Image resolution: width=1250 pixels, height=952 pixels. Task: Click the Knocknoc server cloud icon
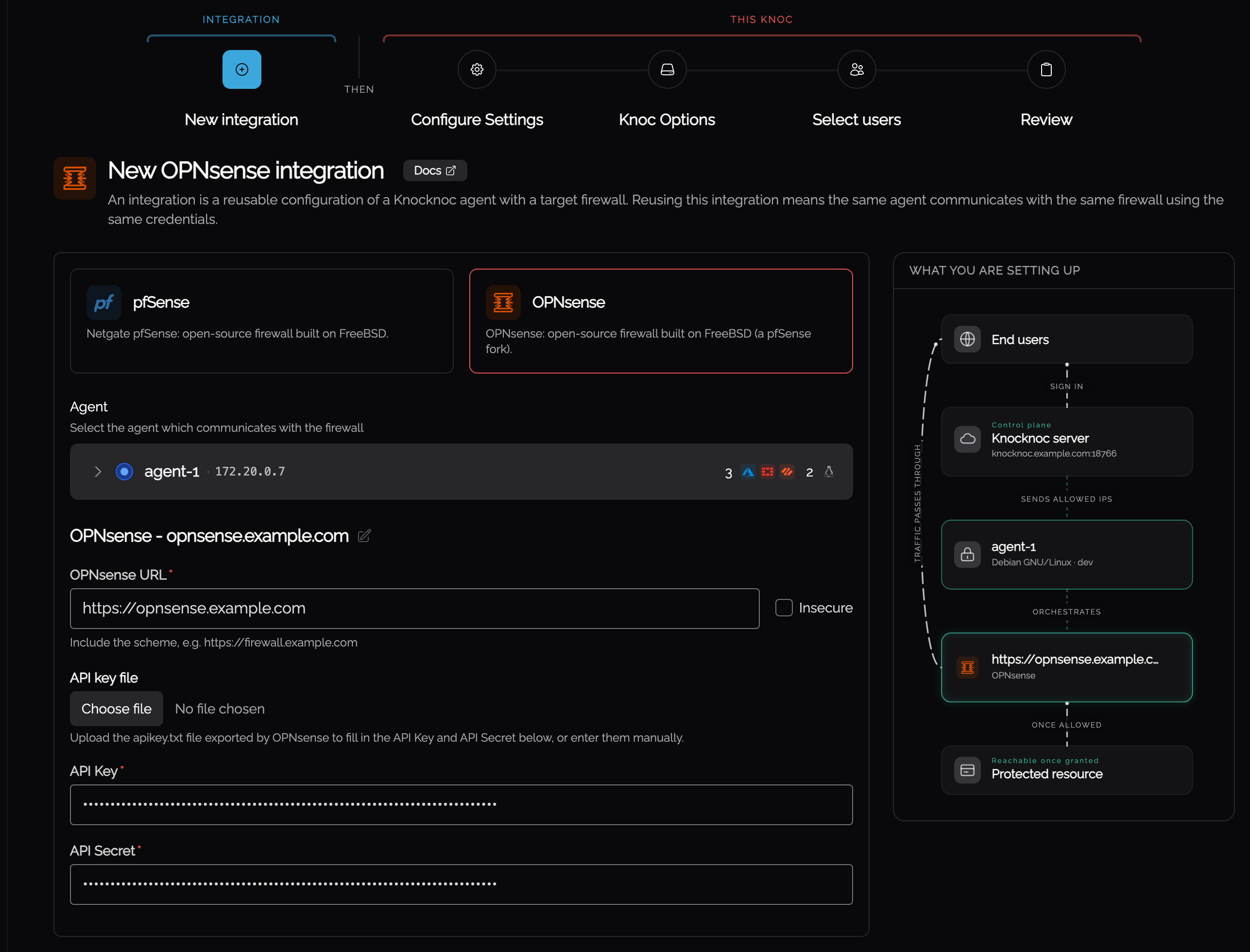pos(967,439)
